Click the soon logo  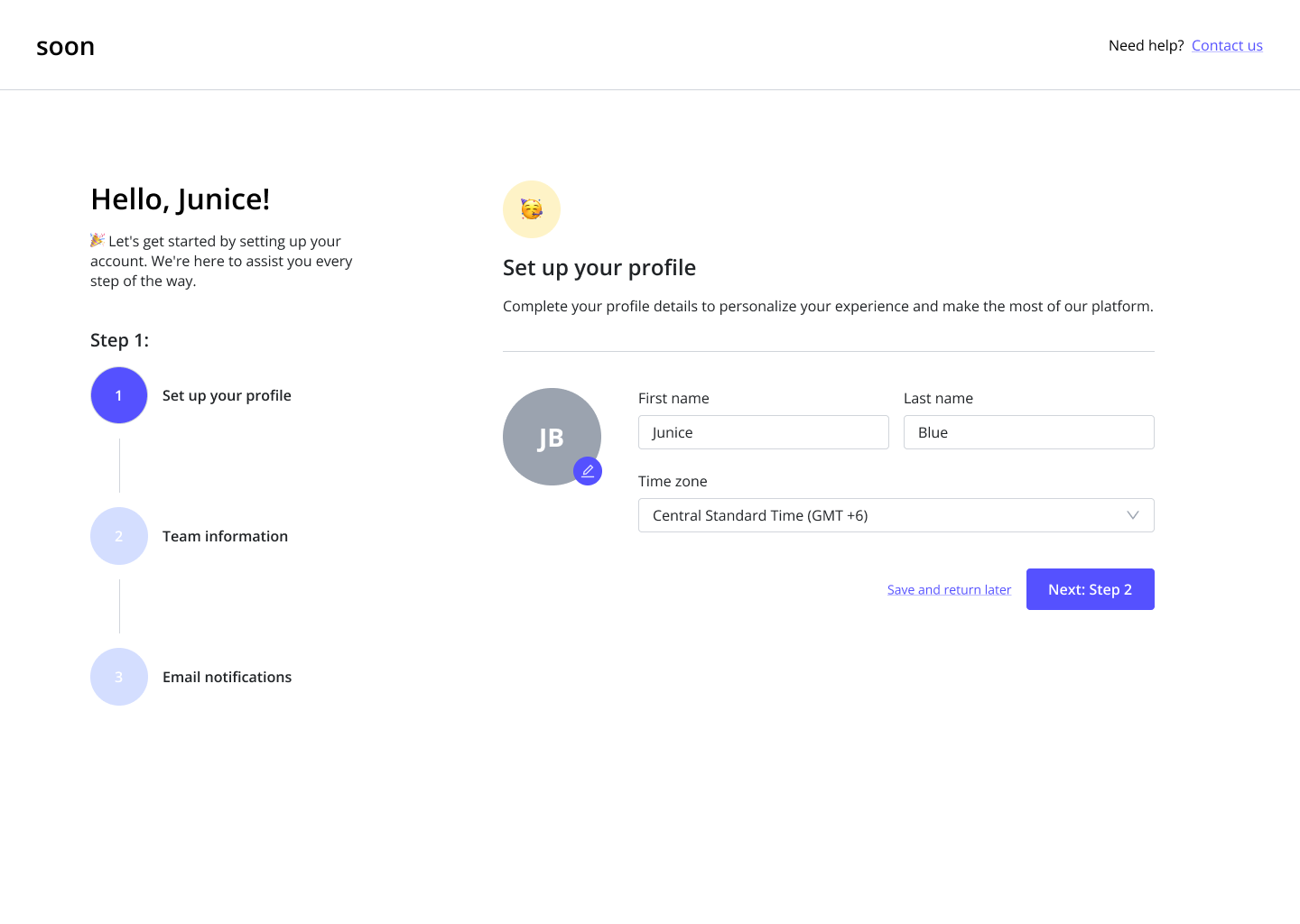pos(65,47)
